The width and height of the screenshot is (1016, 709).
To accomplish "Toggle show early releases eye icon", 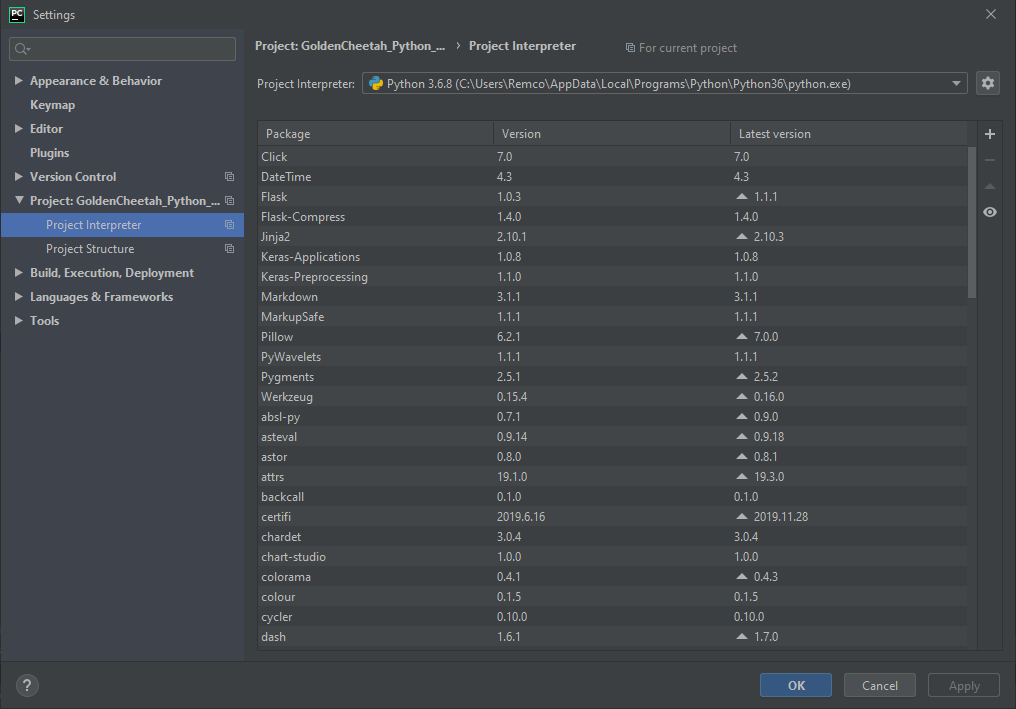I will click(989, 212).
